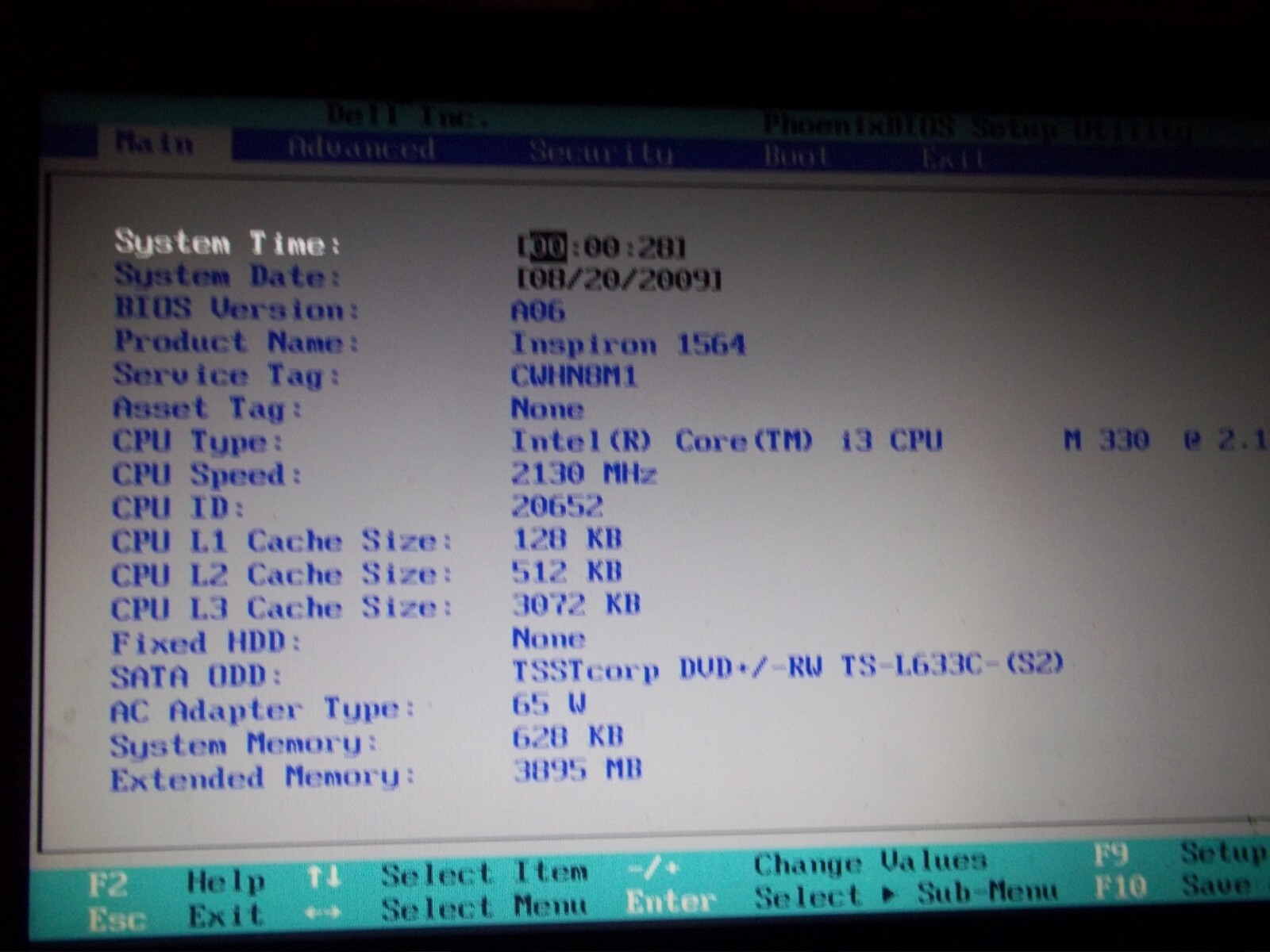This screenshot has width=1270, height=952.
Task: Click the M 330 processor model text
Action: pyautogui.click(x=1106, y=440)
